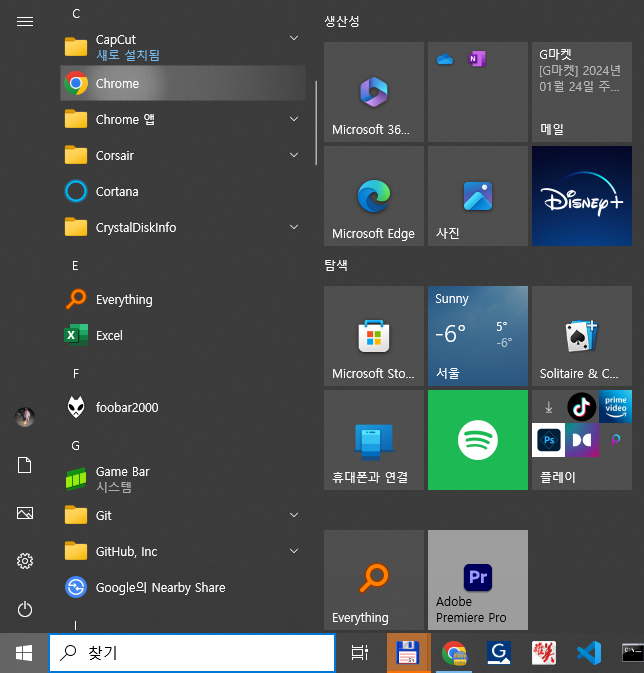Open the Microsoft 365 tile
This screenshot has width=644, height=673.
click(x=374, y=92)
